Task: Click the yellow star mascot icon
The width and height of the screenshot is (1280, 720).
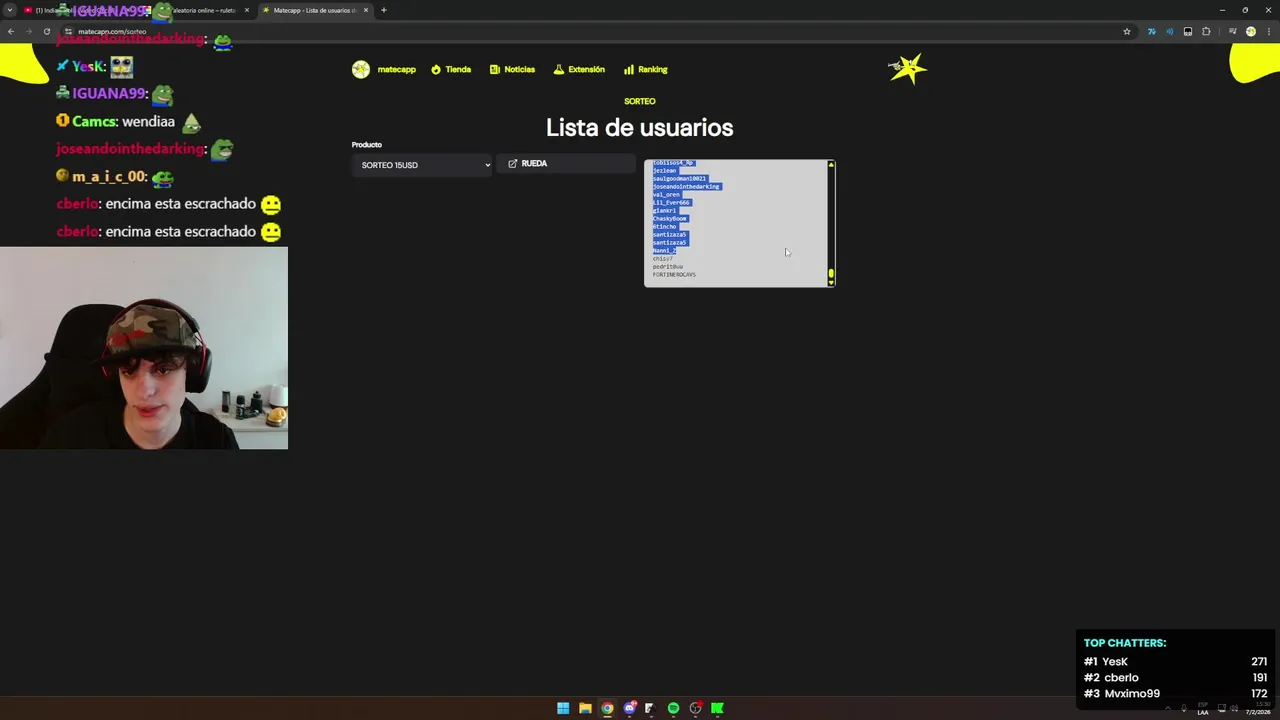Action: click(908, 69)
